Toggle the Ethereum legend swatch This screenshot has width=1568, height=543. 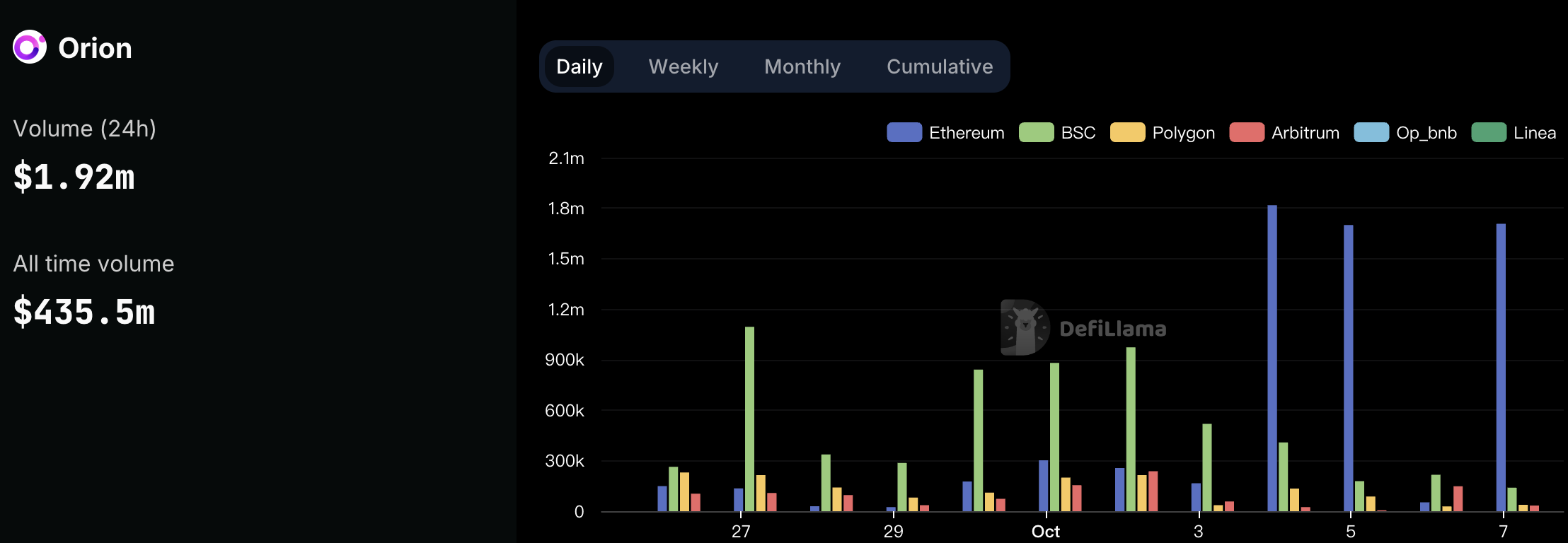904,132
